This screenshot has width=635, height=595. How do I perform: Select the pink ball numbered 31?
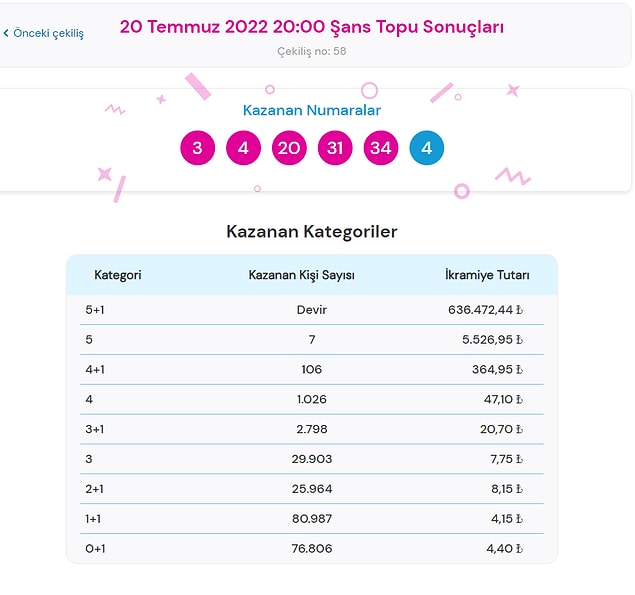pos(335,149)
